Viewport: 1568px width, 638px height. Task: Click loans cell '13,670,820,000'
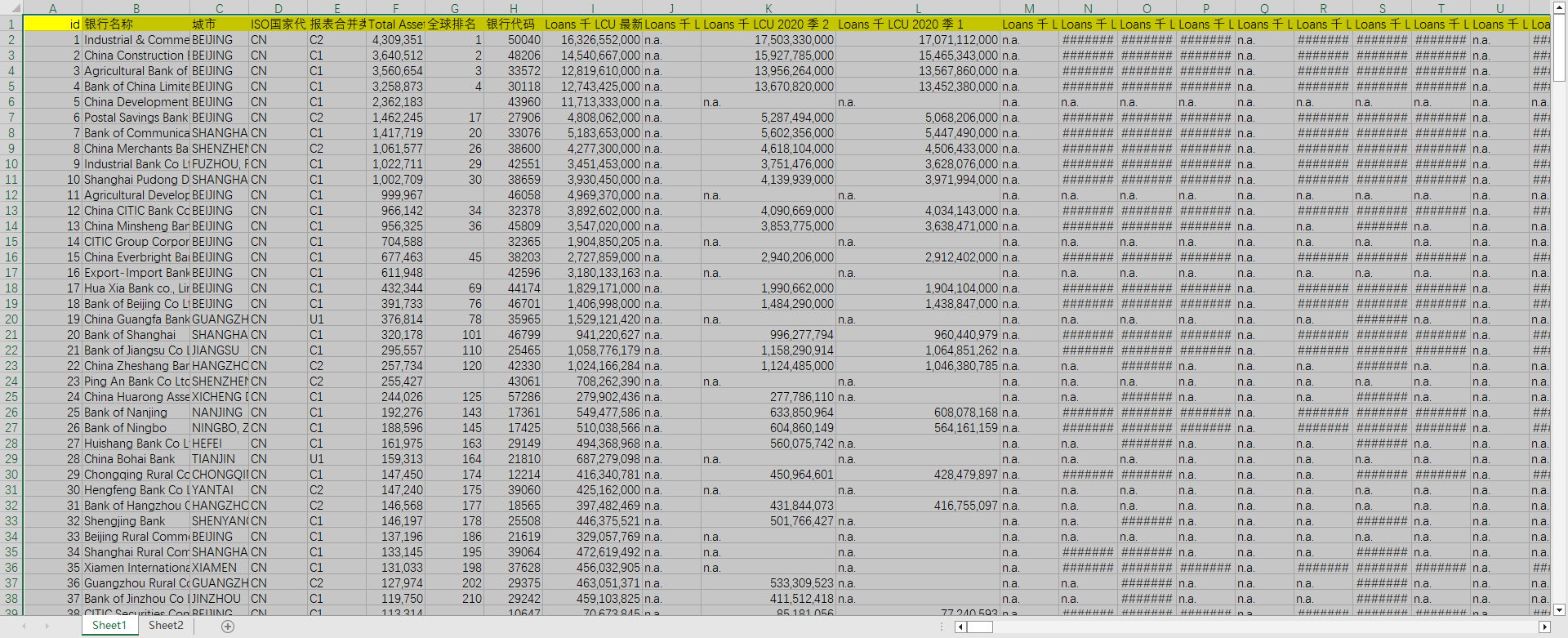point(768,86)
